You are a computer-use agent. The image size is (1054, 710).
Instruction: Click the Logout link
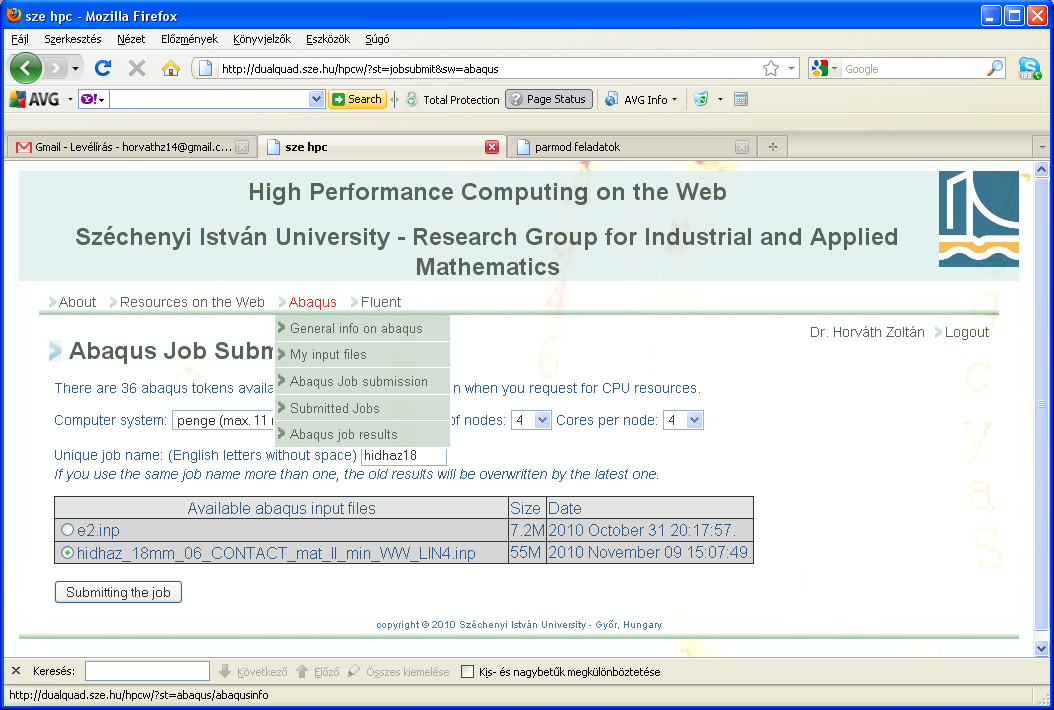click(x=967, y=332)
